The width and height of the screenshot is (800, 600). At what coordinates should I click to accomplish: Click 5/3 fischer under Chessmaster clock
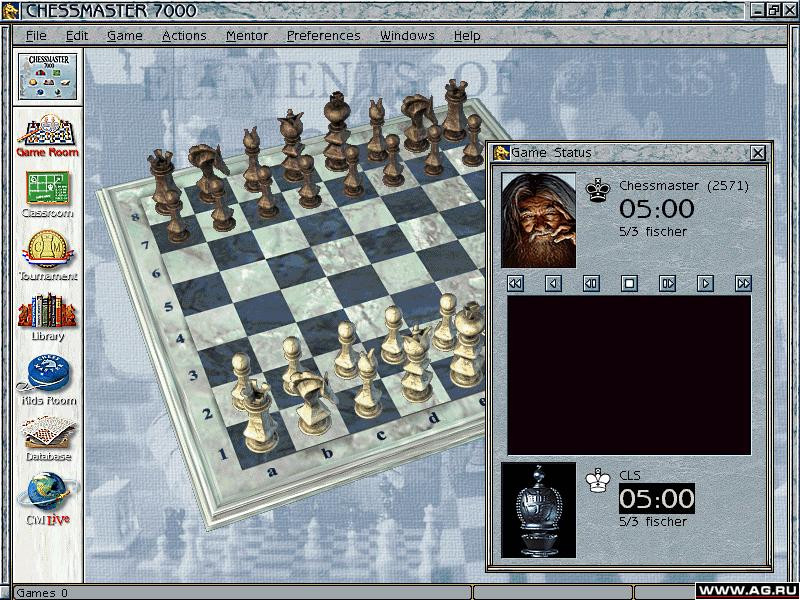[x=653, y=232]
